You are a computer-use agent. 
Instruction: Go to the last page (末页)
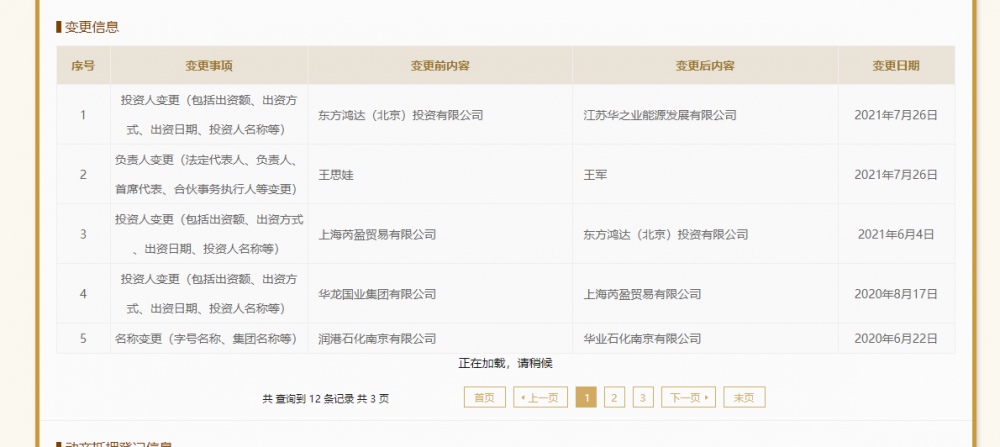744,398
